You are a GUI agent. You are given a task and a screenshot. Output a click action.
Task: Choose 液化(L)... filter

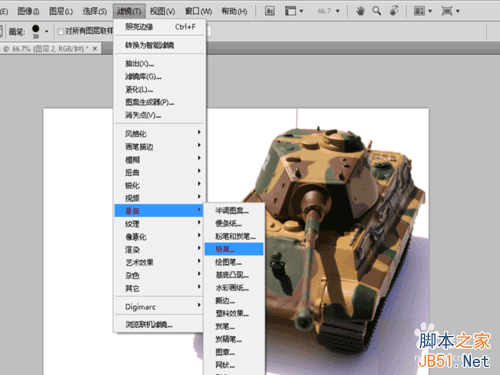(159, 89)
